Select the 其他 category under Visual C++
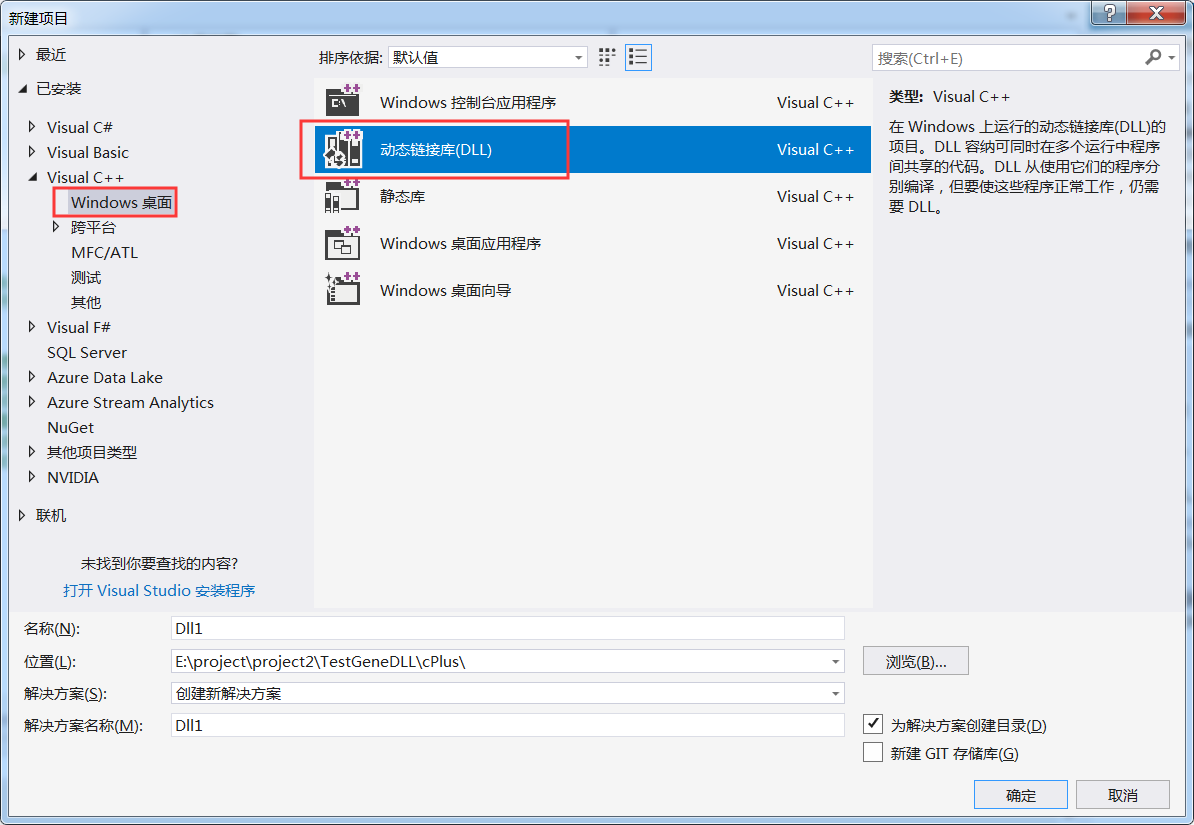Viewport: 1194px width, 825px height. (86, 302)
